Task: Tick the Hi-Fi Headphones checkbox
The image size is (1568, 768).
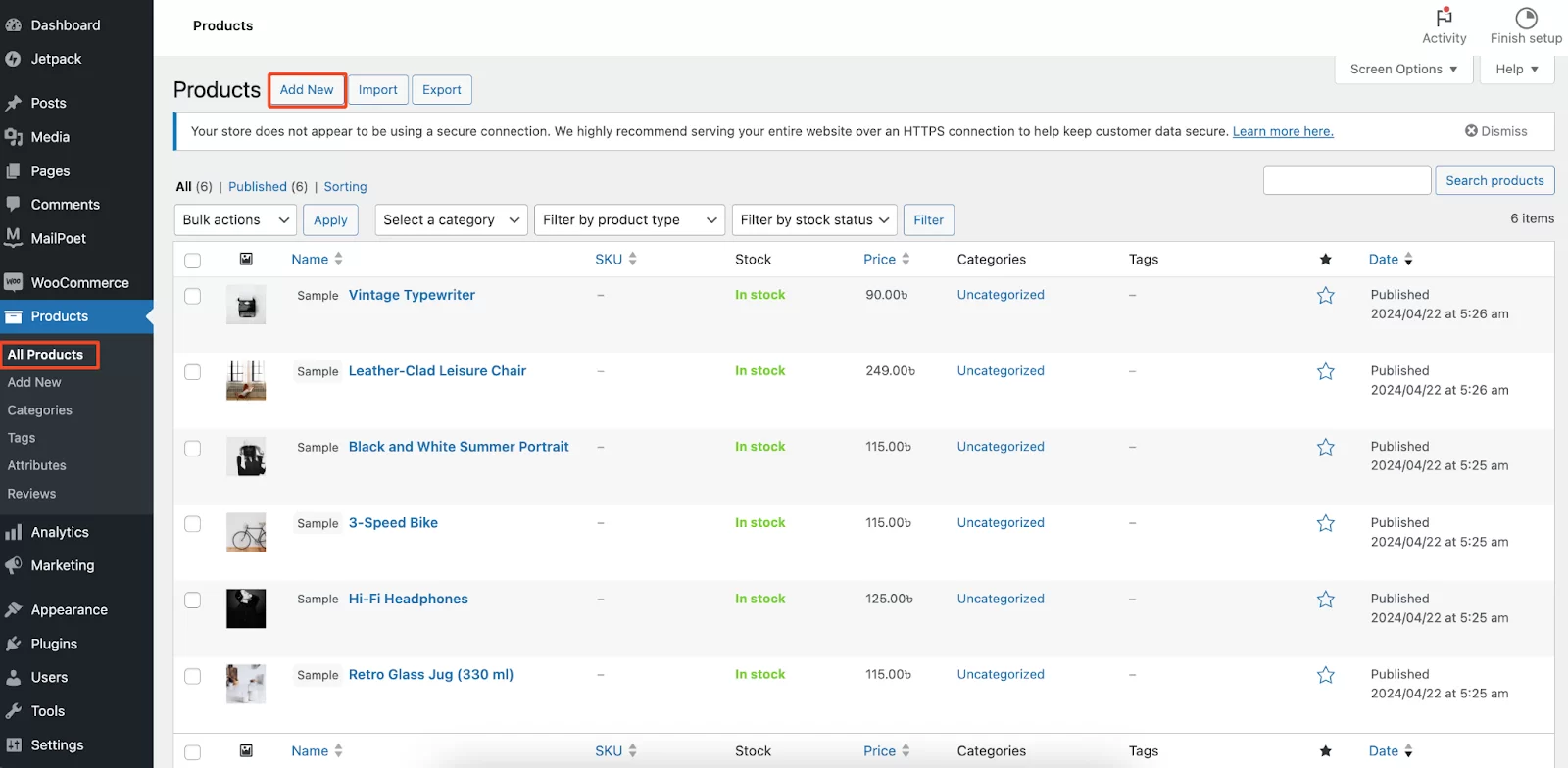Action: (x=192, y=600)
